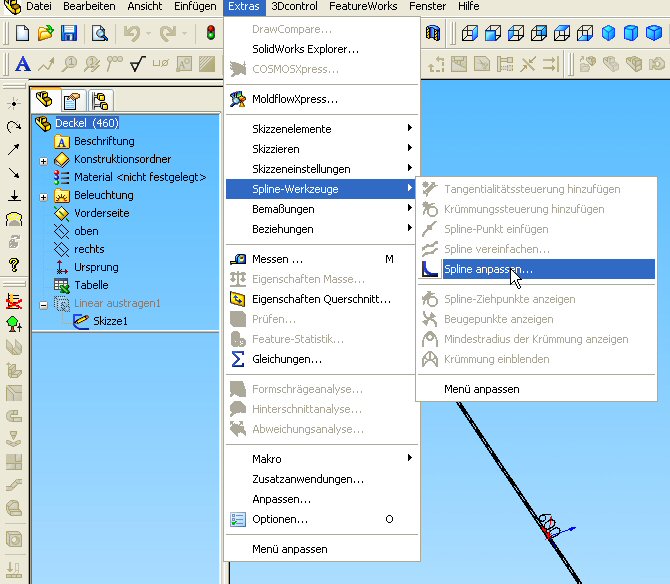The image size is (670, 584).
Task: Select Vorderseite plane item
Action: 102,213
